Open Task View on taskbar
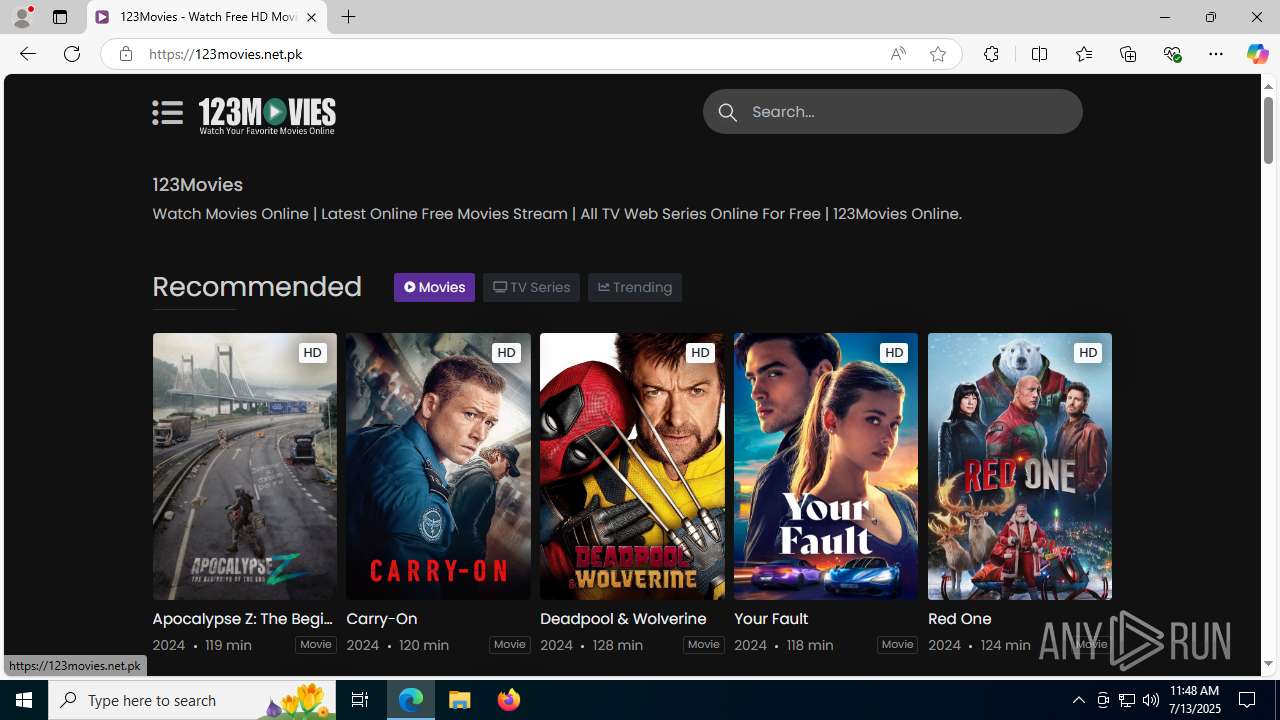Image resolution: width=1280 pixels, height=720 pixels. (x=360, y=700)
